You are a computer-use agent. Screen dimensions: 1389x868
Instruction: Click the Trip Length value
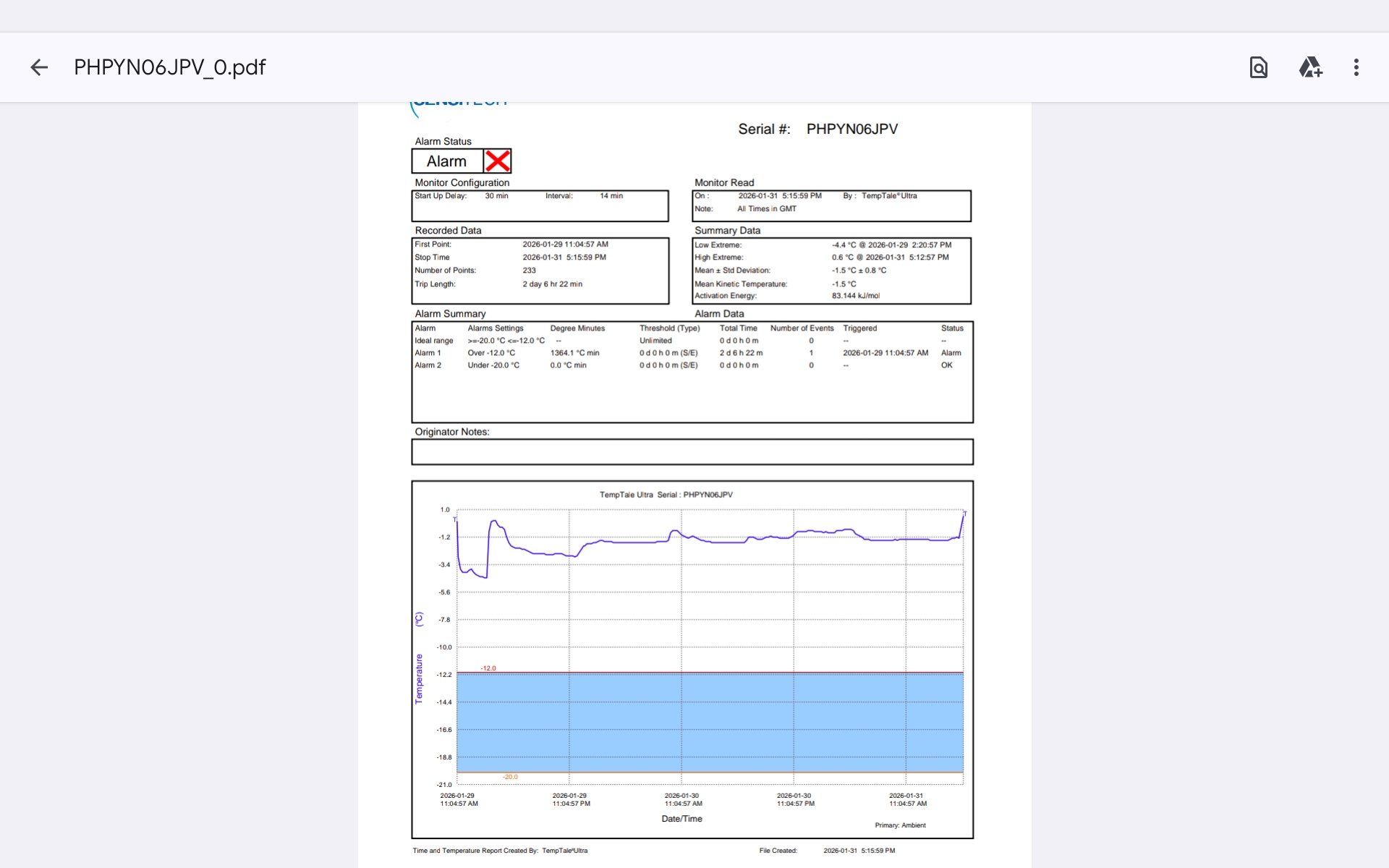tap(552, 284)
